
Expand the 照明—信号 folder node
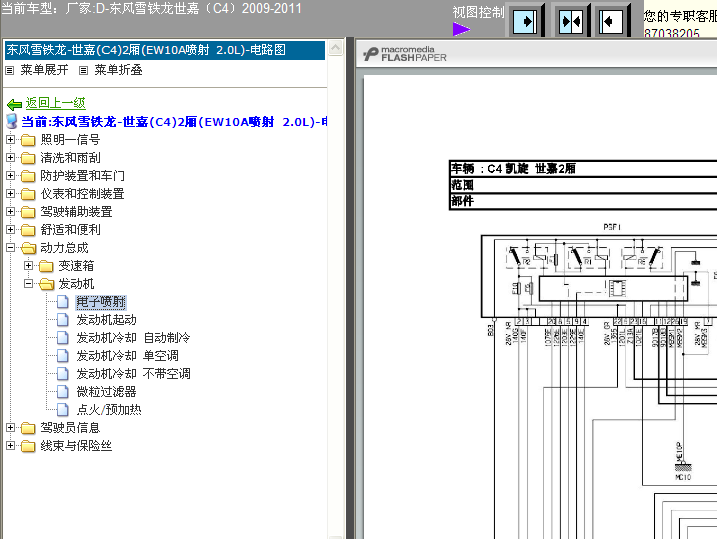[x=11, y=139]
